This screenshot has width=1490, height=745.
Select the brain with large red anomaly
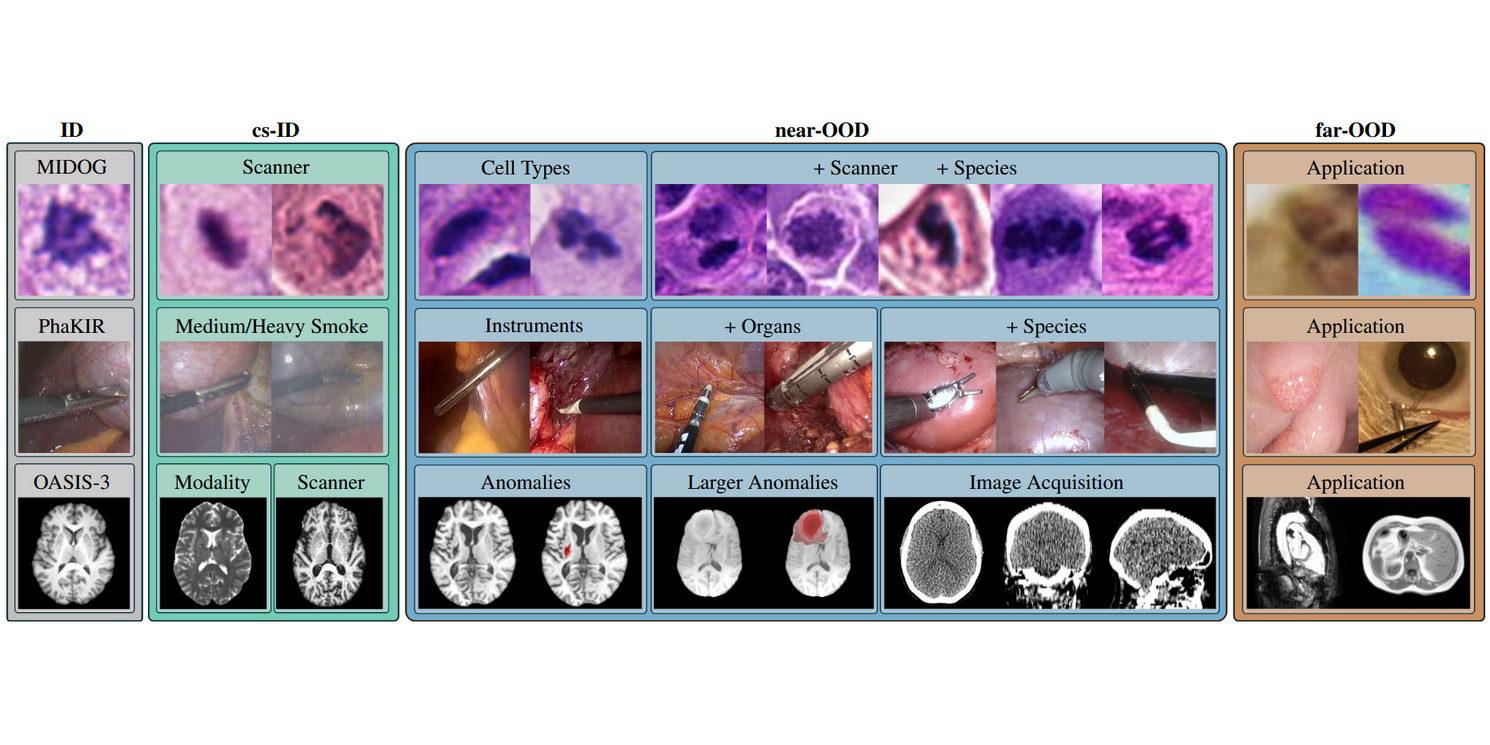pyautogui.click(x=820, y=553)
